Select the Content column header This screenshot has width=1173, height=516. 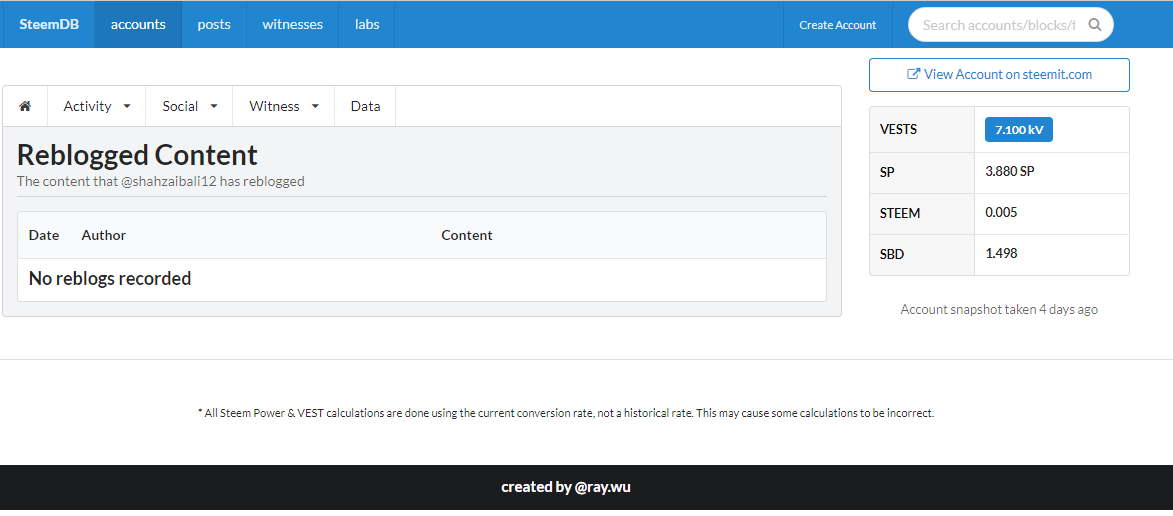pos(467,235)
